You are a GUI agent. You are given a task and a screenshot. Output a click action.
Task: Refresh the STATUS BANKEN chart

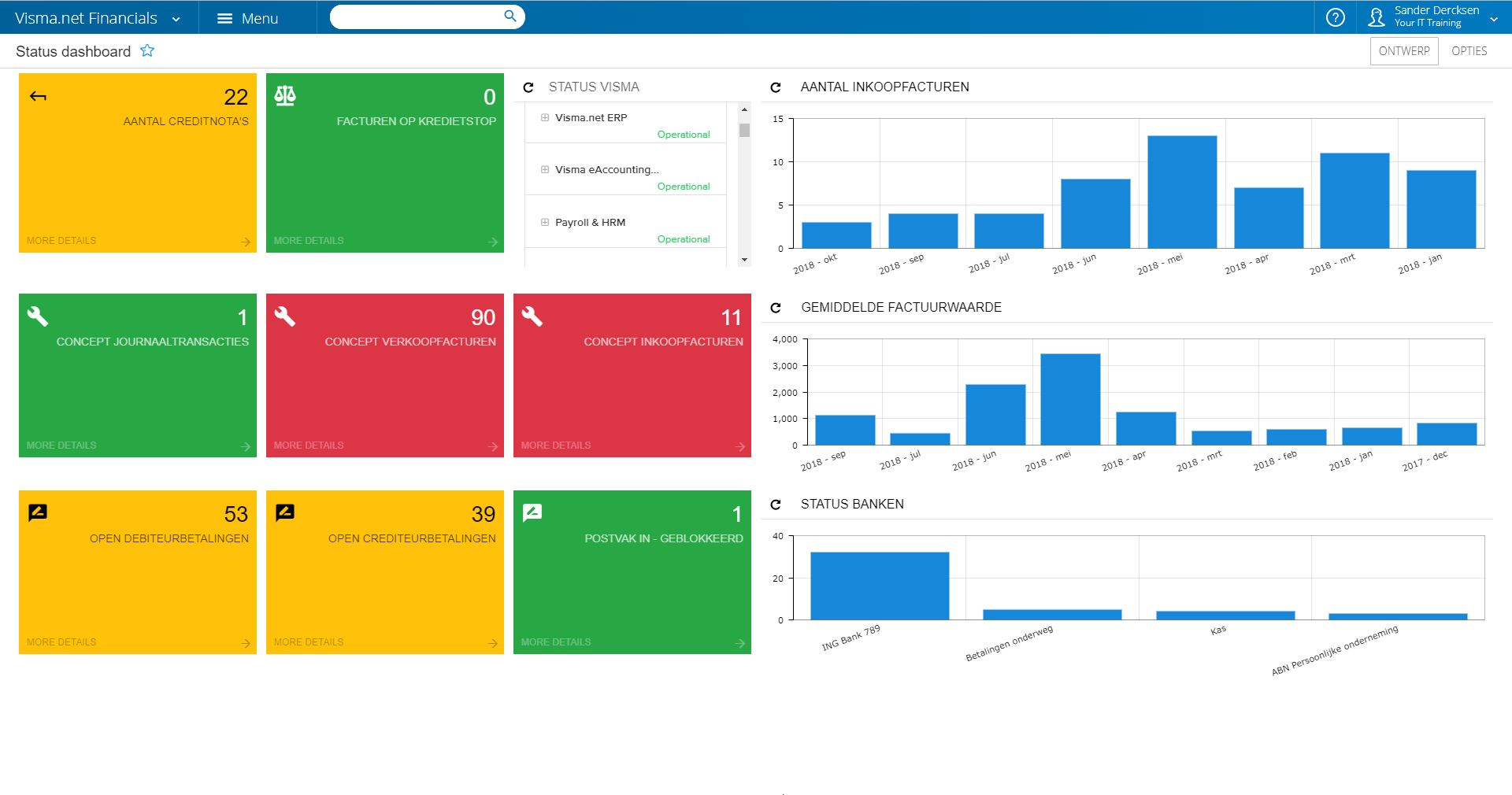(777, 504)
